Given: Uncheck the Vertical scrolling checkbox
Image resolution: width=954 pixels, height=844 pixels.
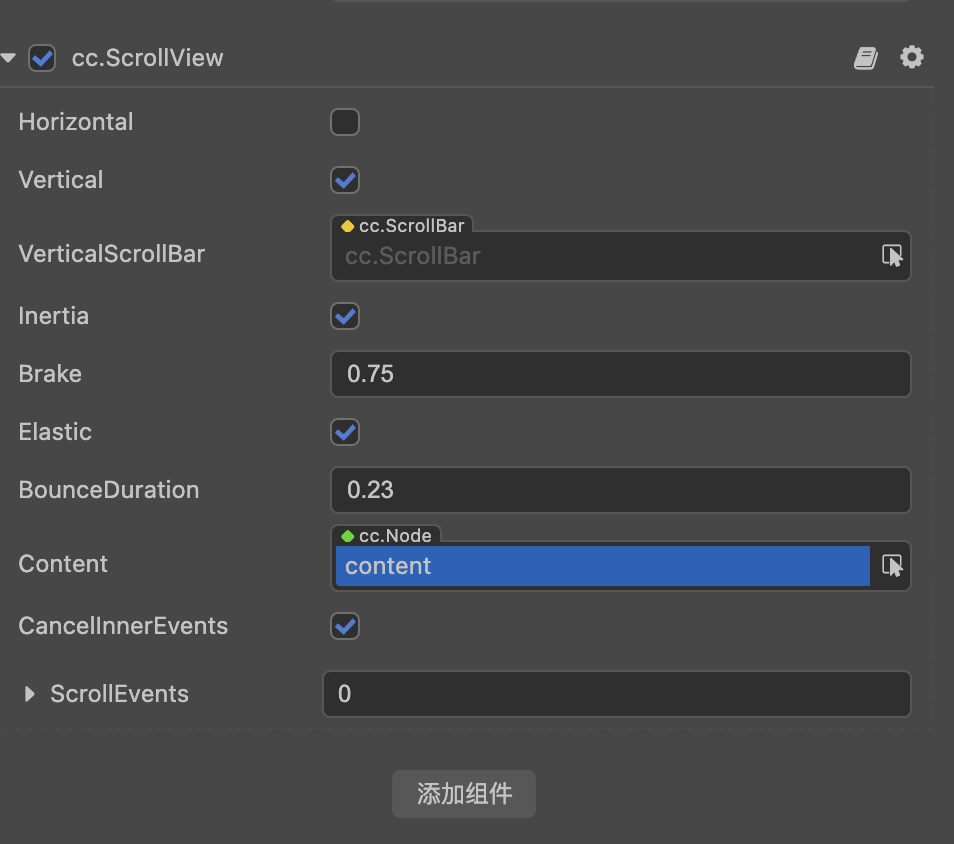Looking at the screenshot, I should point(345,180).
